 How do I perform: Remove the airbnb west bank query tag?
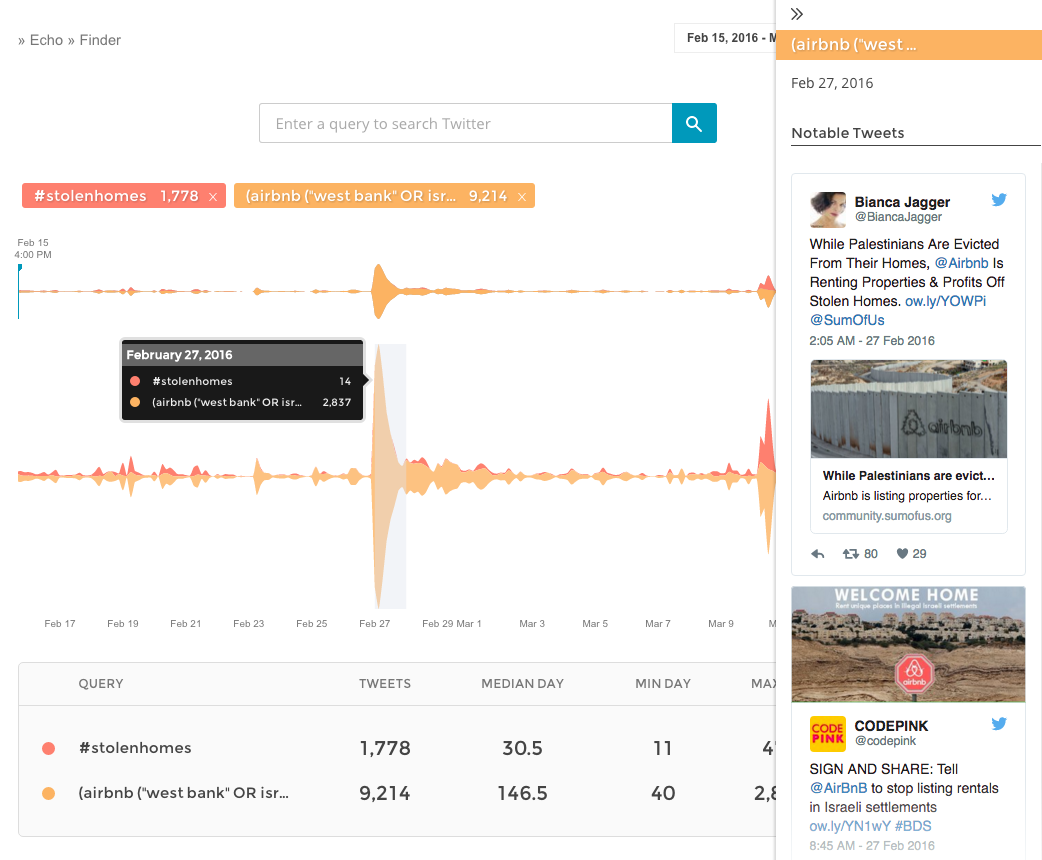(522, 197)
